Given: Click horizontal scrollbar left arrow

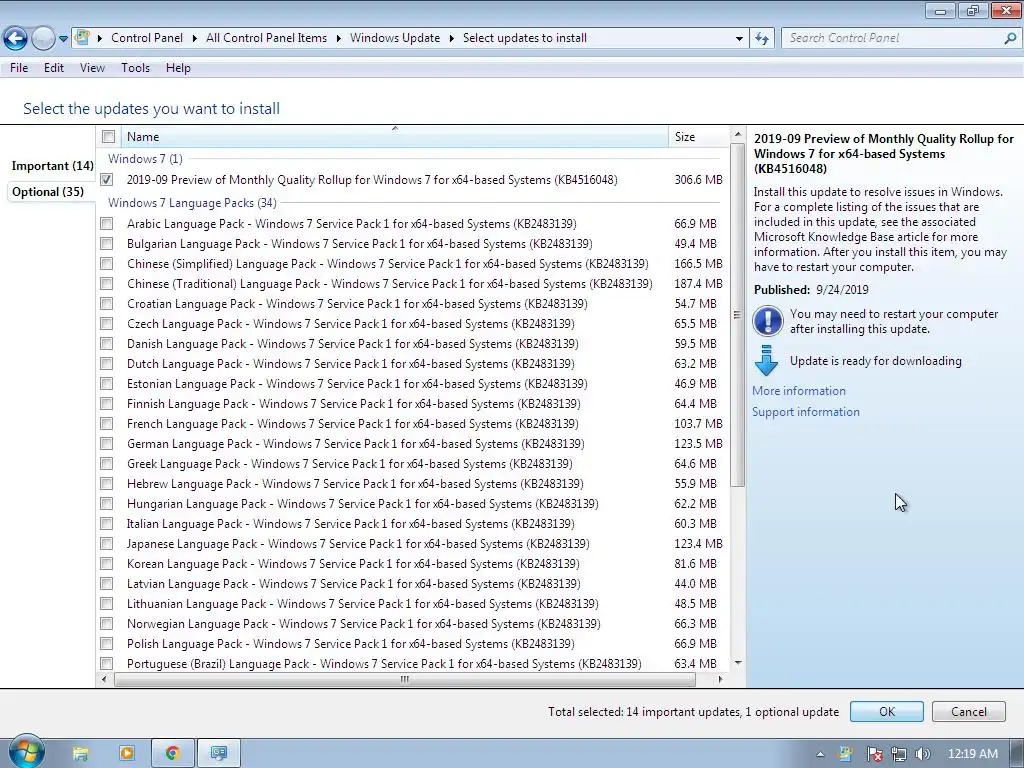Looking at the screenshot, I should [104, 679].
